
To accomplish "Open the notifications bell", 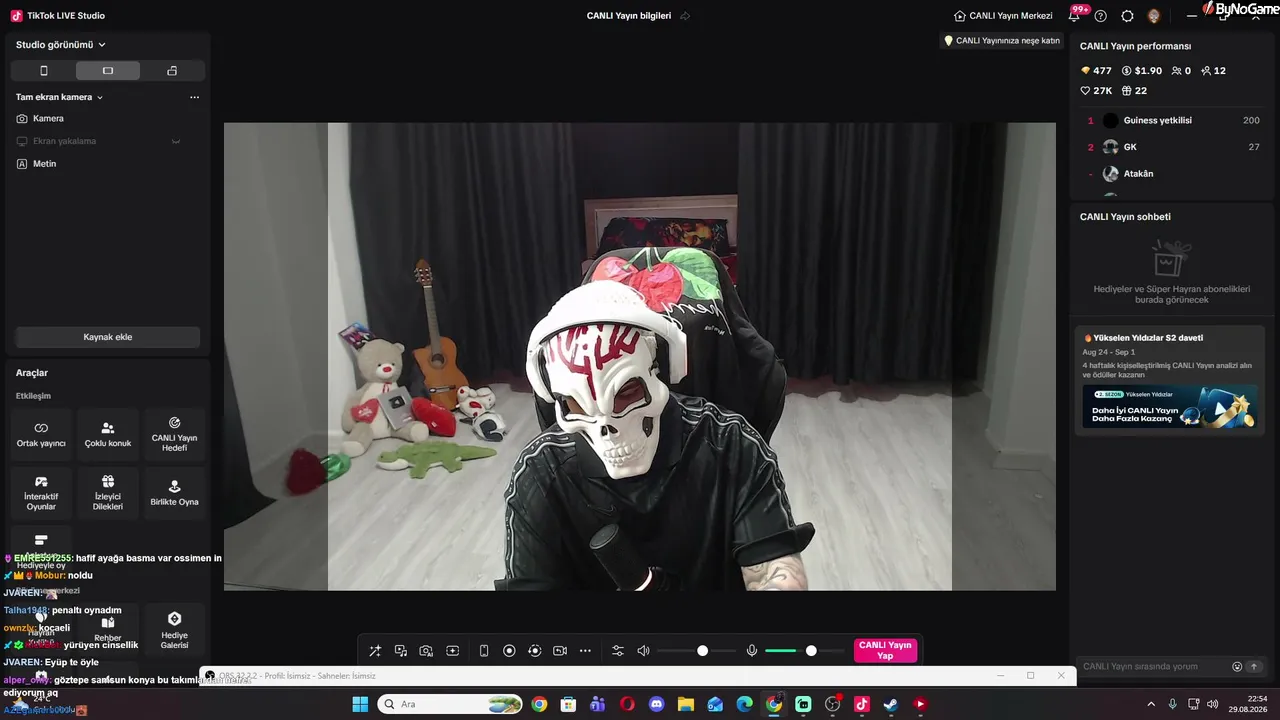I will click(x=1074, y=16).
